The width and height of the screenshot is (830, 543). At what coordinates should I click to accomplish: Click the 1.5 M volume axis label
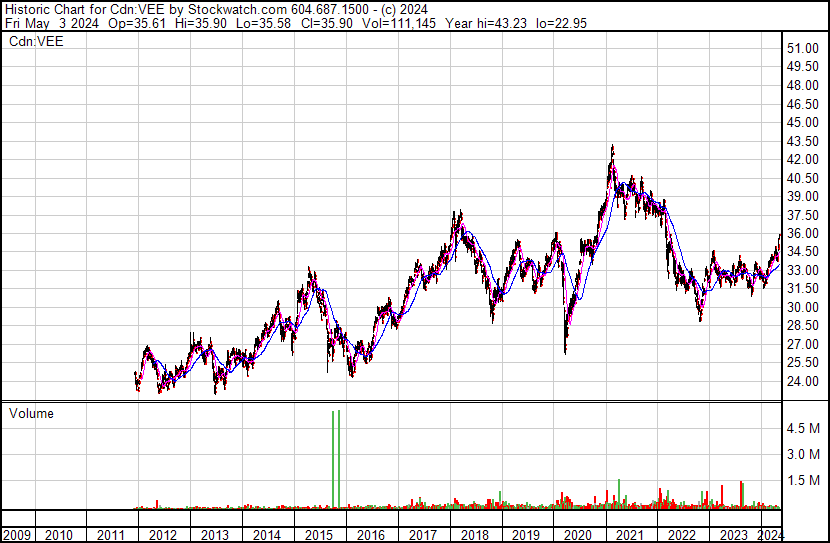click(803, 480)
